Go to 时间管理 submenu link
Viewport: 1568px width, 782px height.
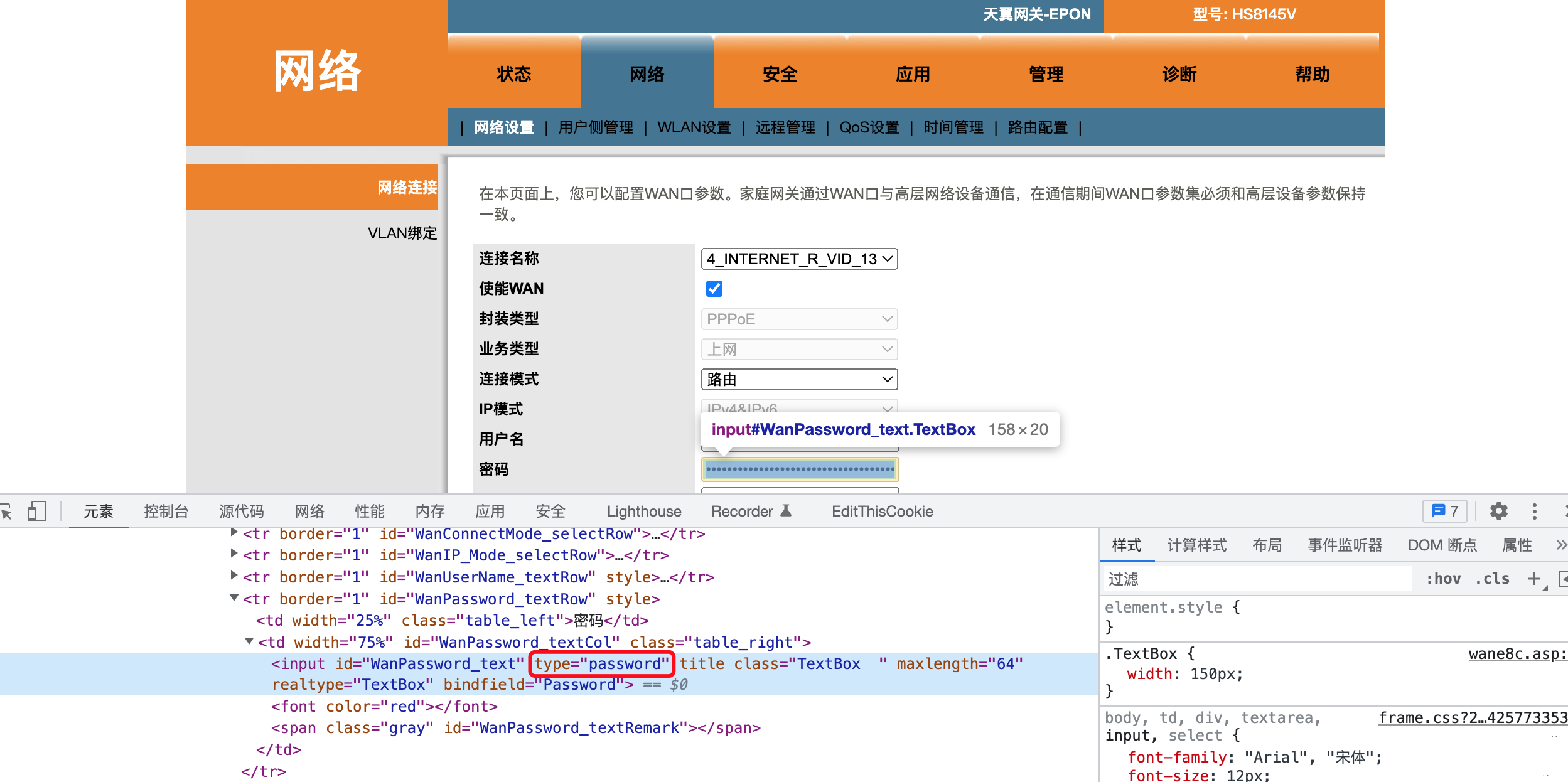pos(953,127)
